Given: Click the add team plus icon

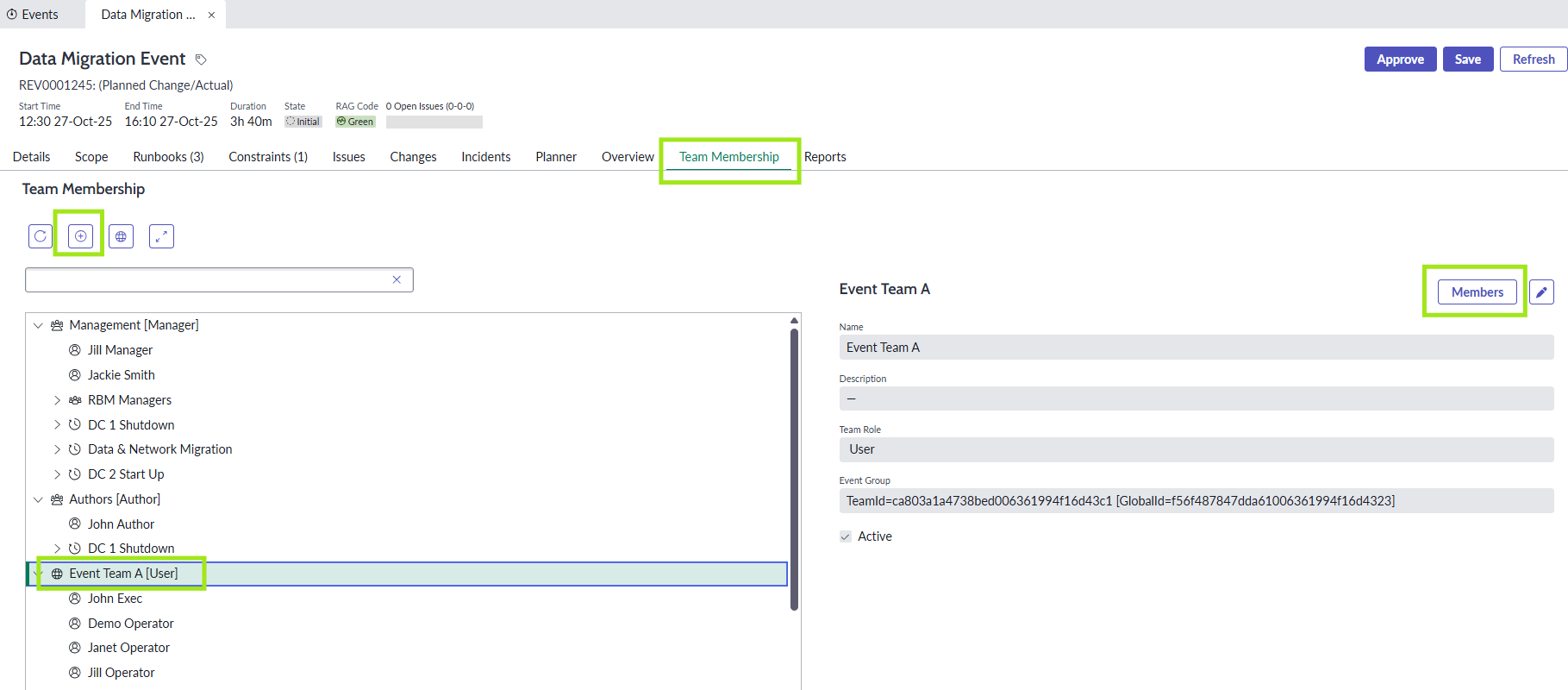Looking at the screenshot, I should [80, 236].
